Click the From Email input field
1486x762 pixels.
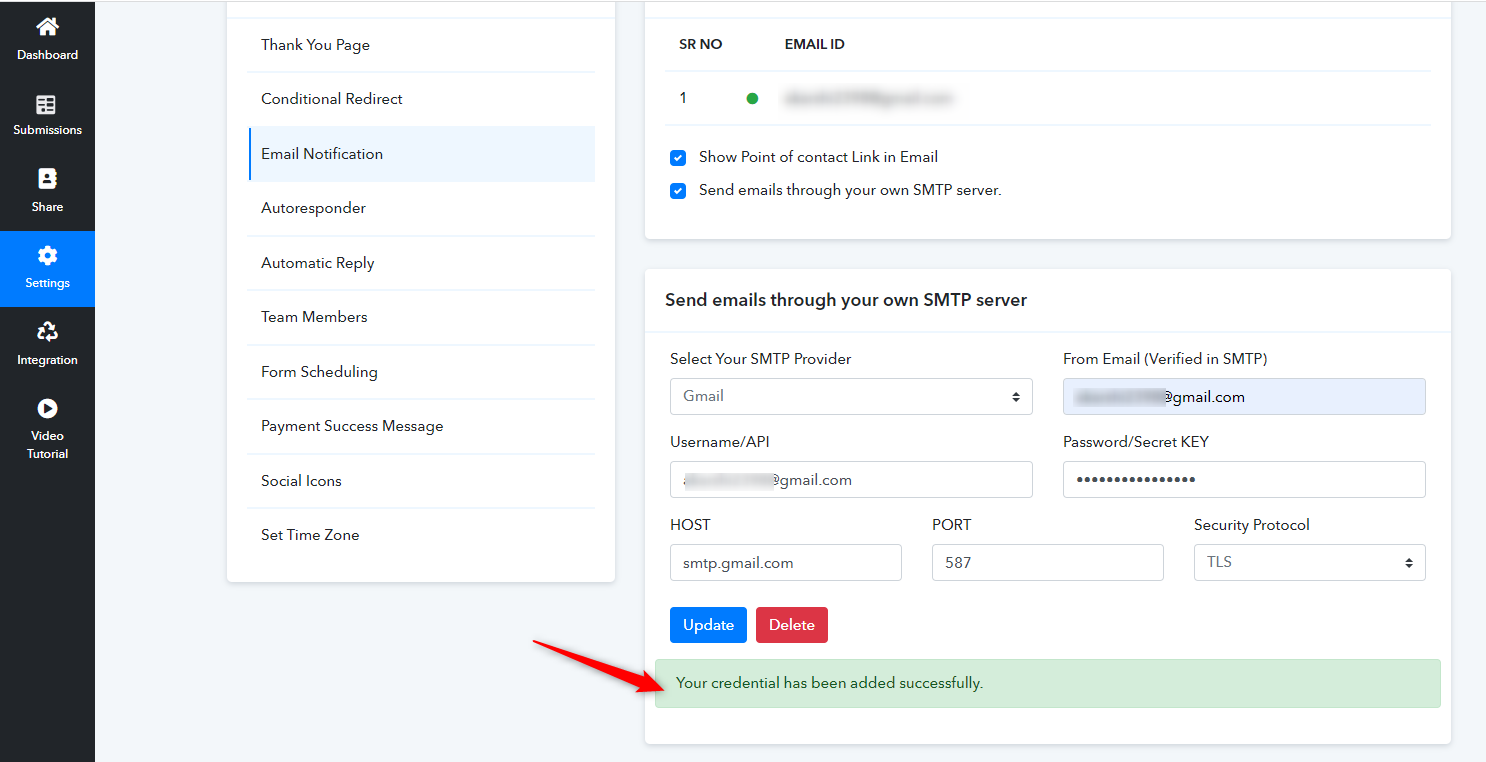1244,397
